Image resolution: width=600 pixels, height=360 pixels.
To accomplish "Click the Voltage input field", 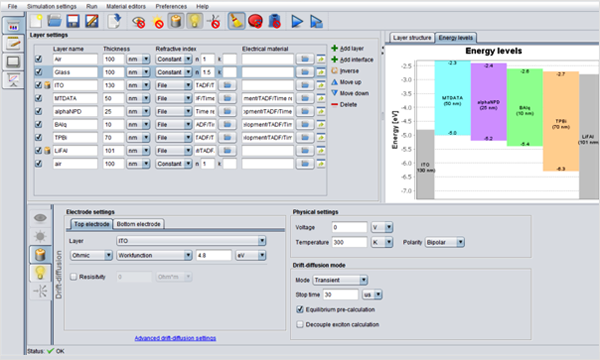I will pos(349,227).
